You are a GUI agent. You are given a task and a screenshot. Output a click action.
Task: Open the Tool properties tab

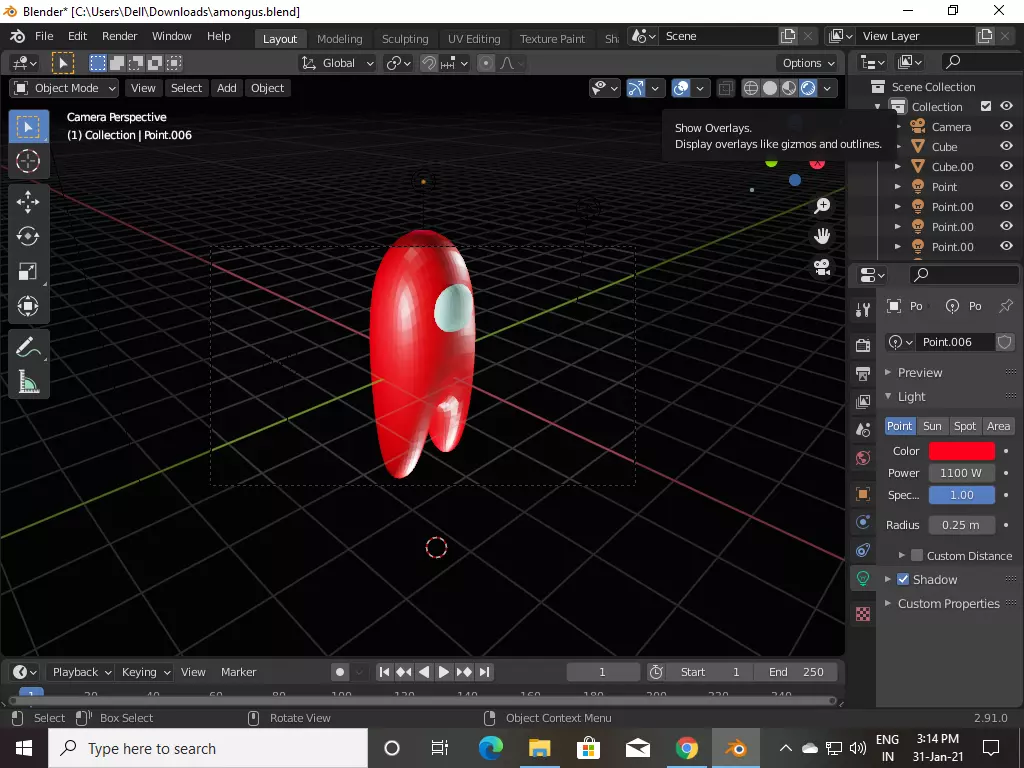click(863, 310)
